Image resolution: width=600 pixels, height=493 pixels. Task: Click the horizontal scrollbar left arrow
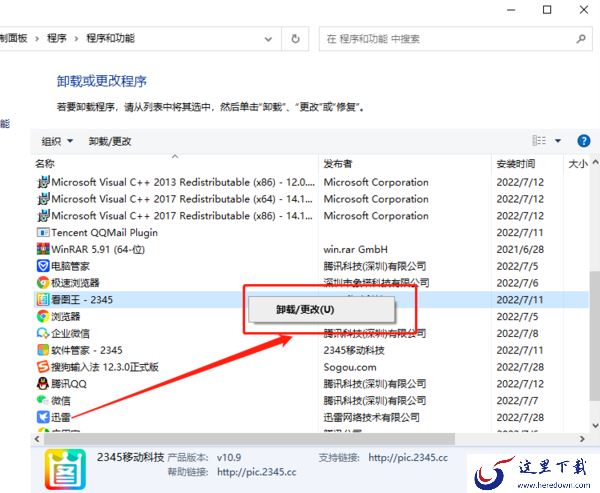pos(37,439)
